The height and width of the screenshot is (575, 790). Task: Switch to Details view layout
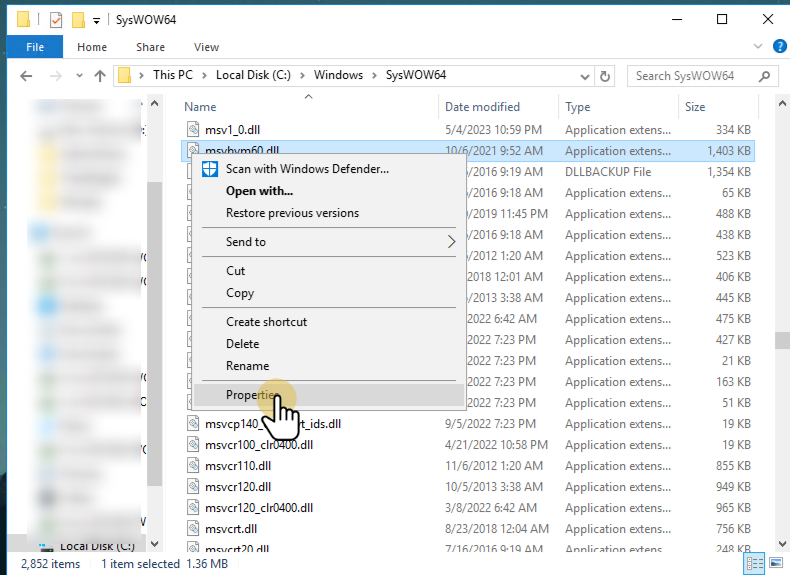point(755,563)
